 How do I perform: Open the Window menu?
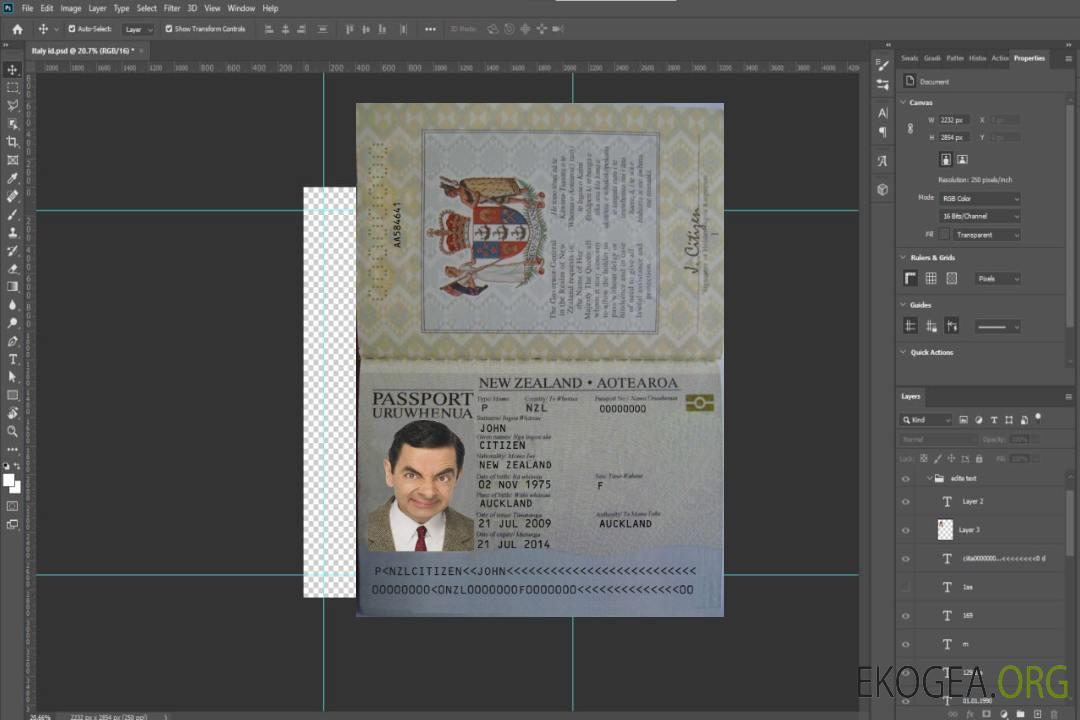[241, 8]
